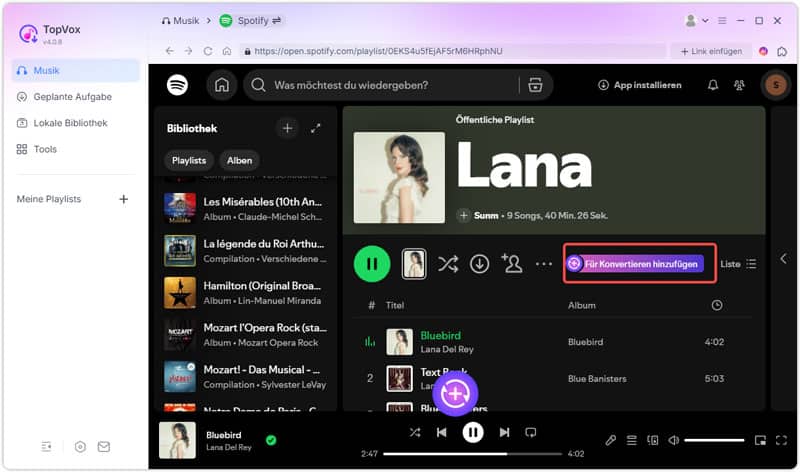Open the Lana Del Rey artist link under Bluebird
Image resolution: width=800 pixels, height=472 pixels.
point(447,350)
